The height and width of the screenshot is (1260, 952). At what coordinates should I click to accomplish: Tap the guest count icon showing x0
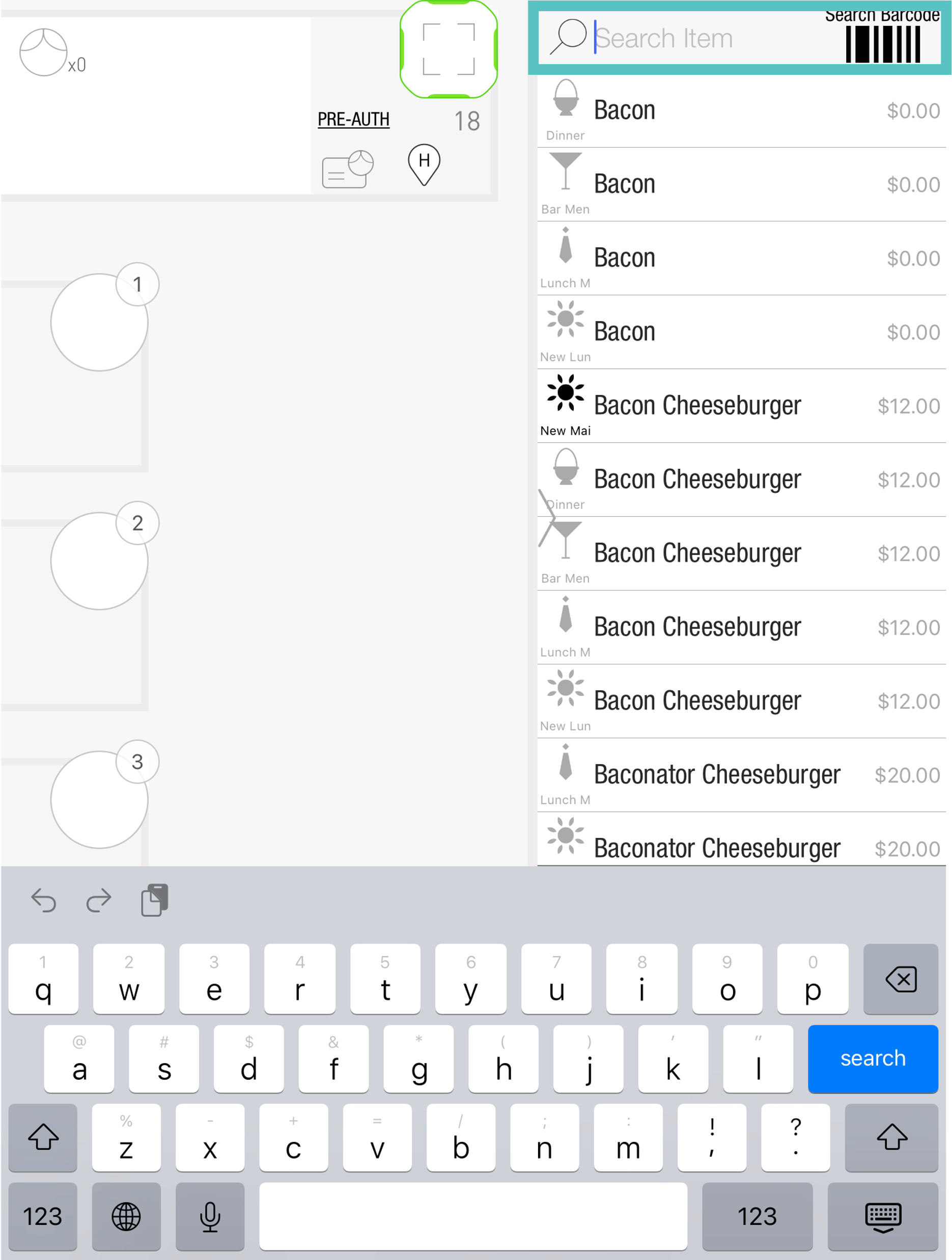[44, 53]
